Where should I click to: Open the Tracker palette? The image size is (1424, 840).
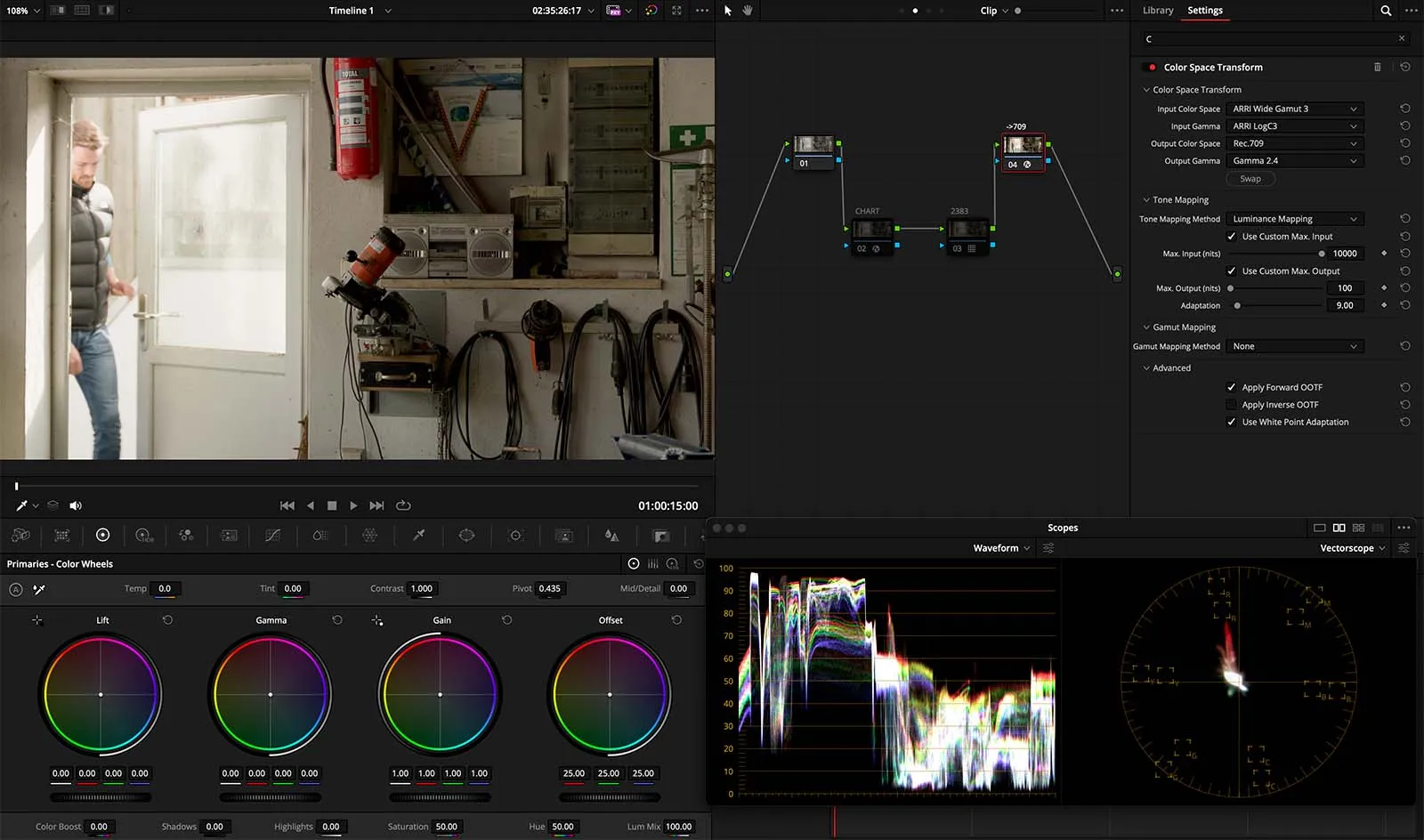point(515,536)
